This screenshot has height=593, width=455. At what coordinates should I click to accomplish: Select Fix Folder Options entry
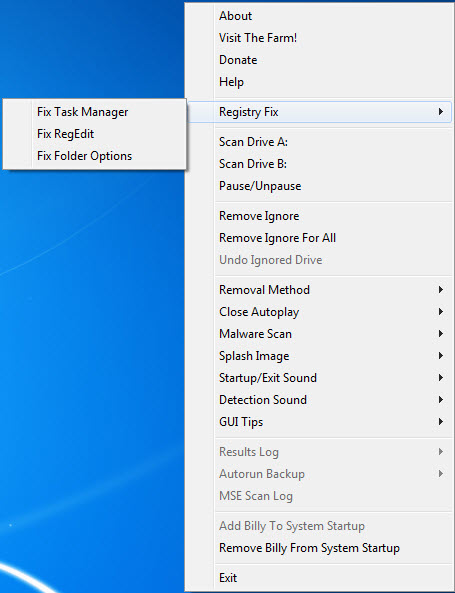[x=94, y=156]
